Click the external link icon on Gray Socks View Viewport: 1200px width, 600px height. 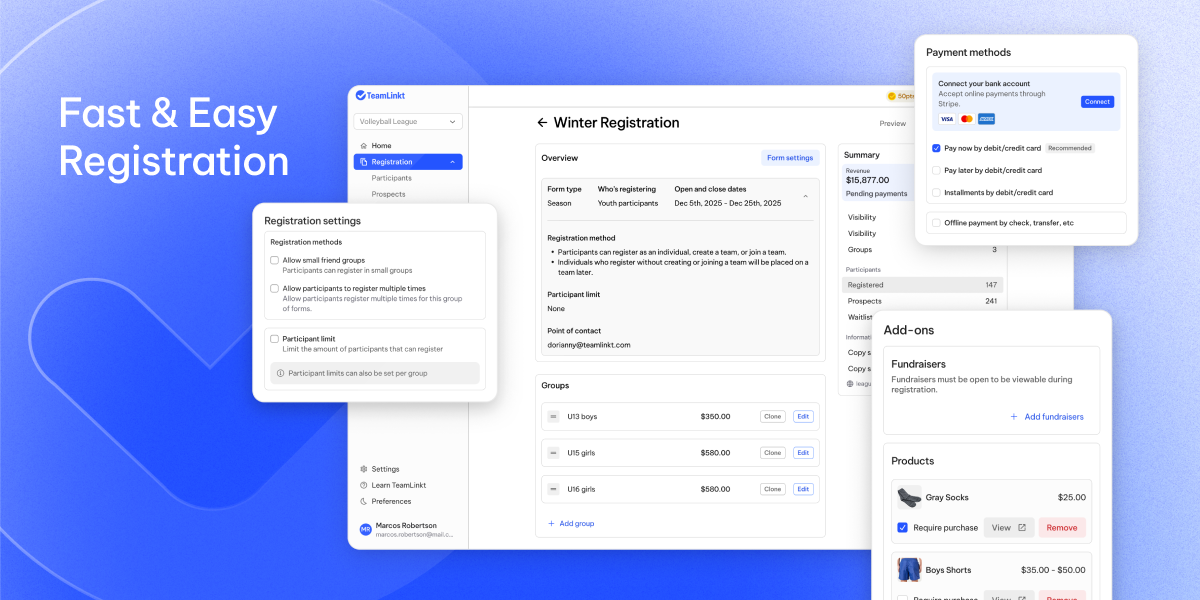pos(1022,528)
